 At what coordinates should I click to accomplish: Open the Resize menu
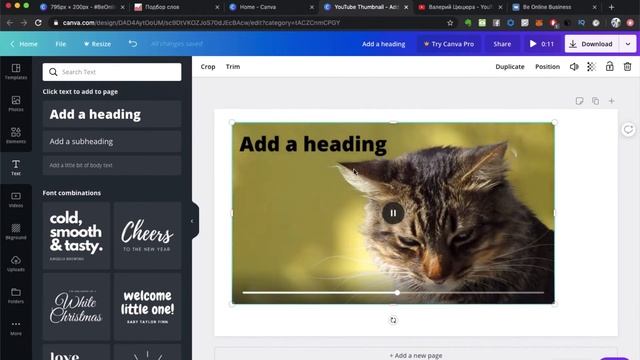click(97, 44)
